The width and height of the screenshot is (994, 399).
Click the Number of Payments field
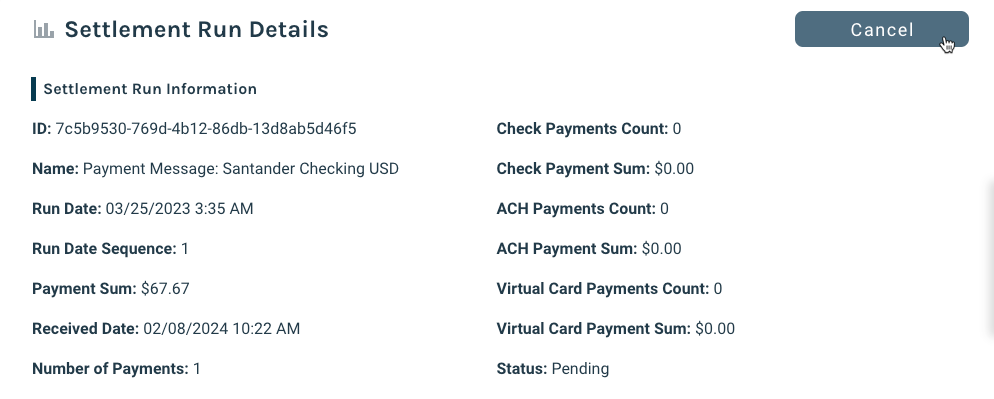click(116, 369)
